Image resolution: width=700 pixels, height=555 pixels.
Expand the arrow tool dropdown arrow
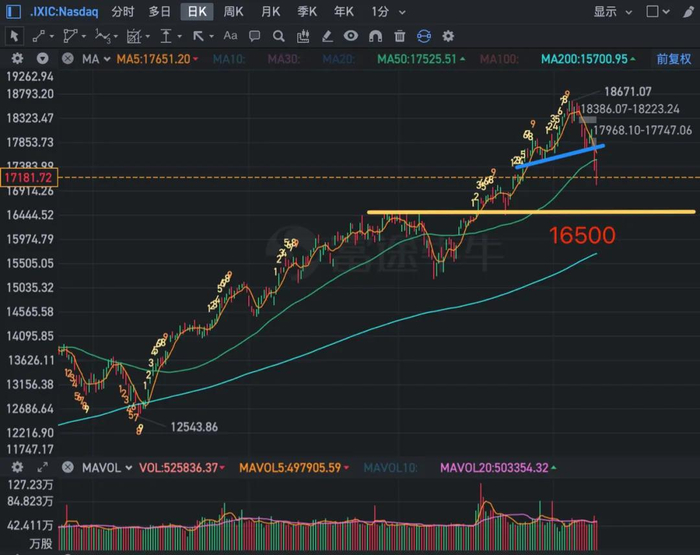[212, 37]
